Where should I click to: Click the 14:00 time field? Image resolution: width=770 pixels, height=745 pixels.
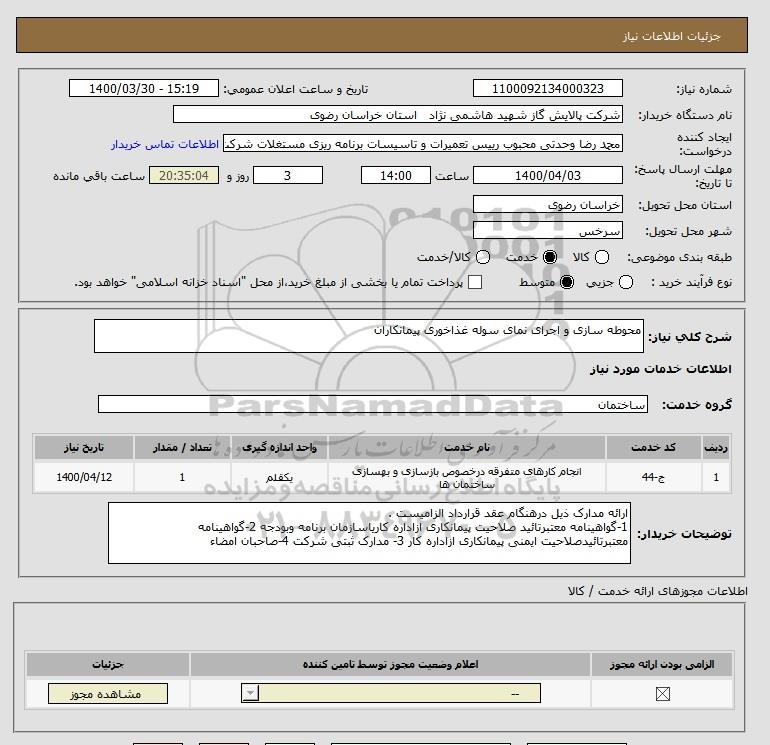tap(396, 175)
